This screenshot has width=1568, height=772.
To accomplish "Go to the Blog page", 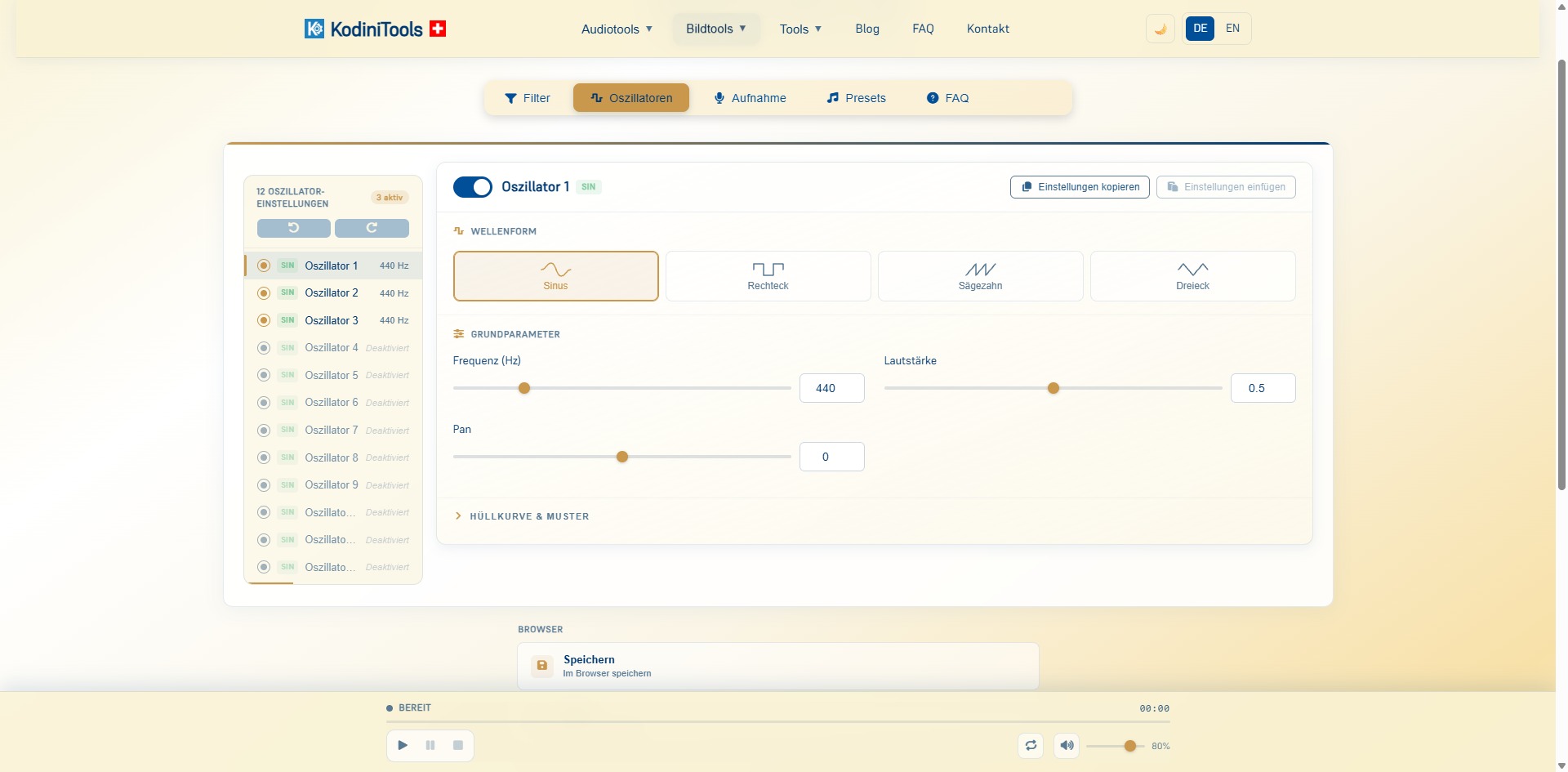I will (x=867, y=29).
